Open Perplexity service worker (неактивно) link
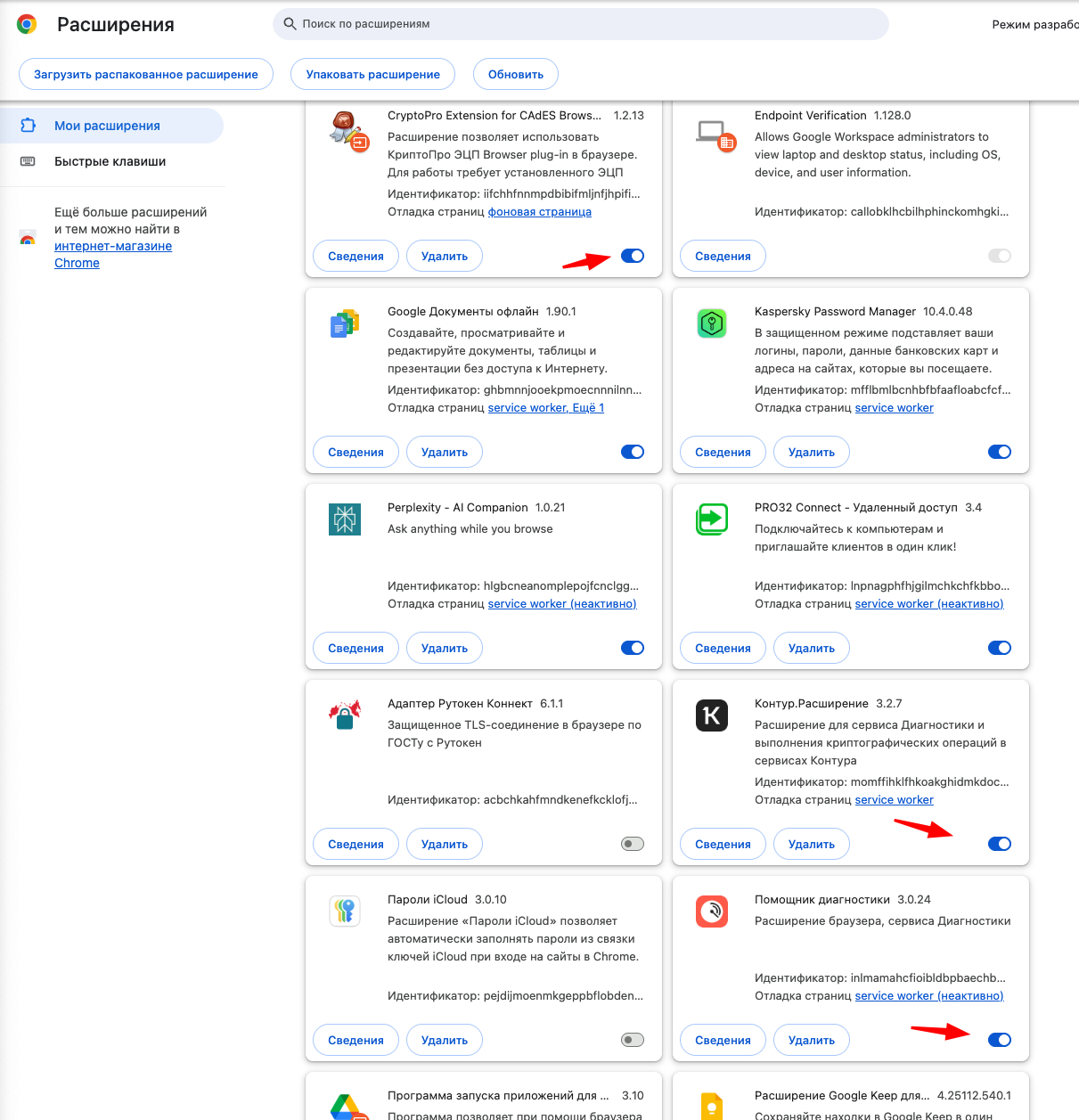 562,603
